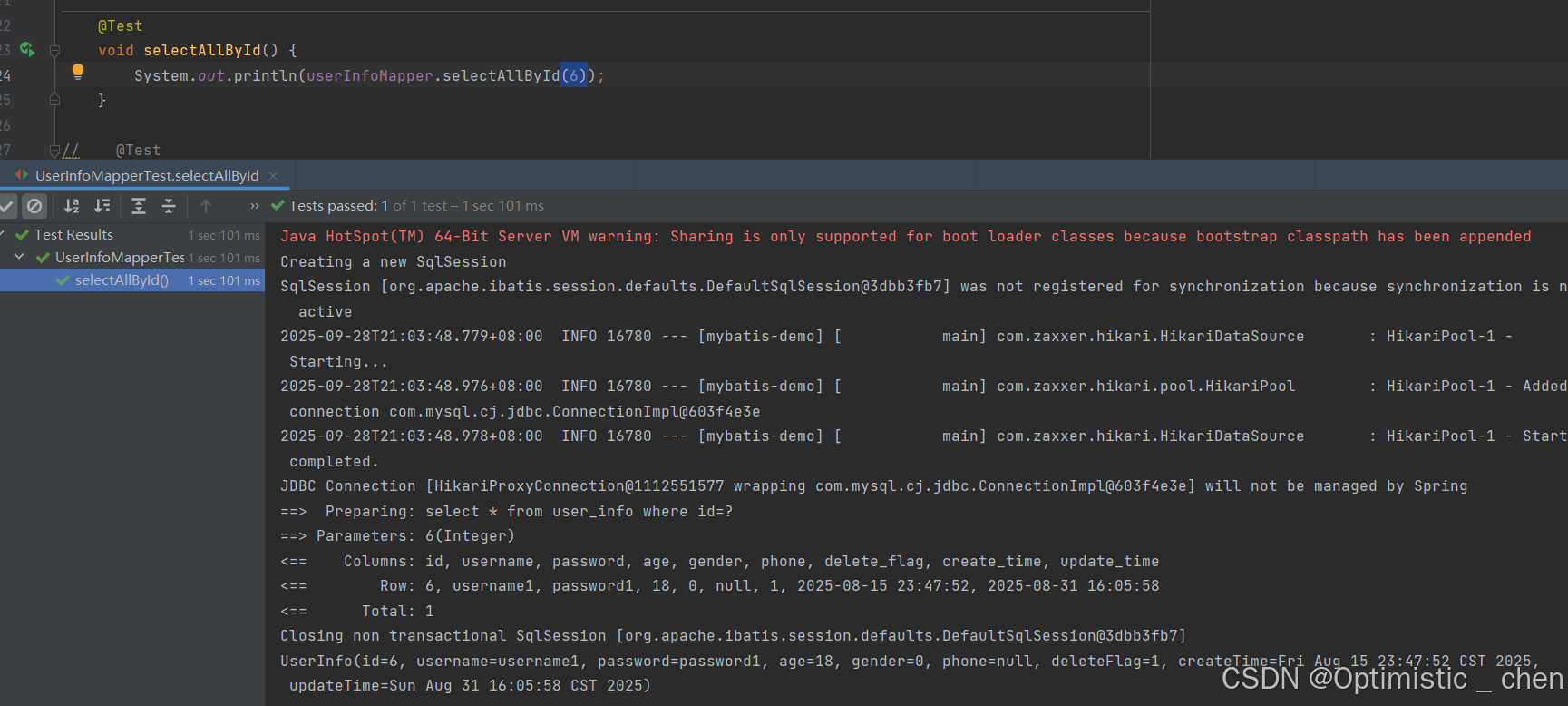Sort test results alphabetically
The width and height of the screenshot is (1568, 706).
[x=72, y=206]
